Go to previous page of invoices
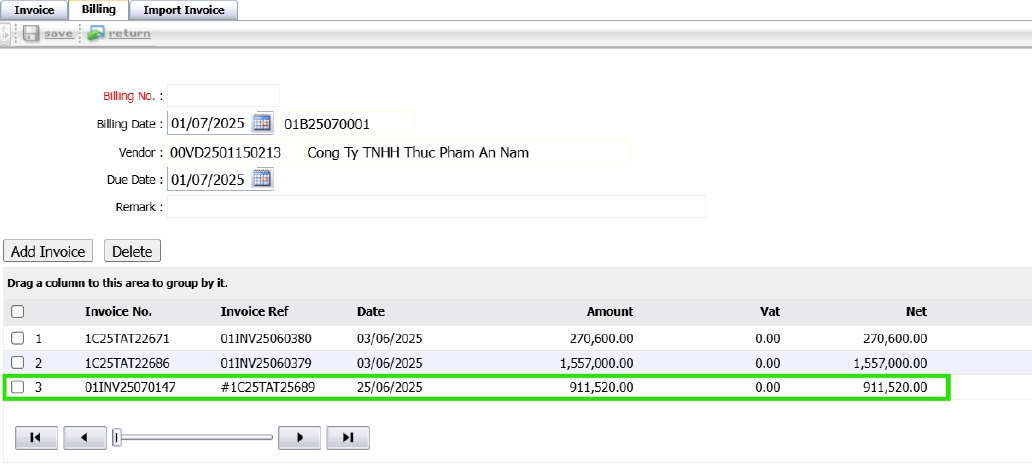The image size is (1032, 465). [x=85, y=438]
